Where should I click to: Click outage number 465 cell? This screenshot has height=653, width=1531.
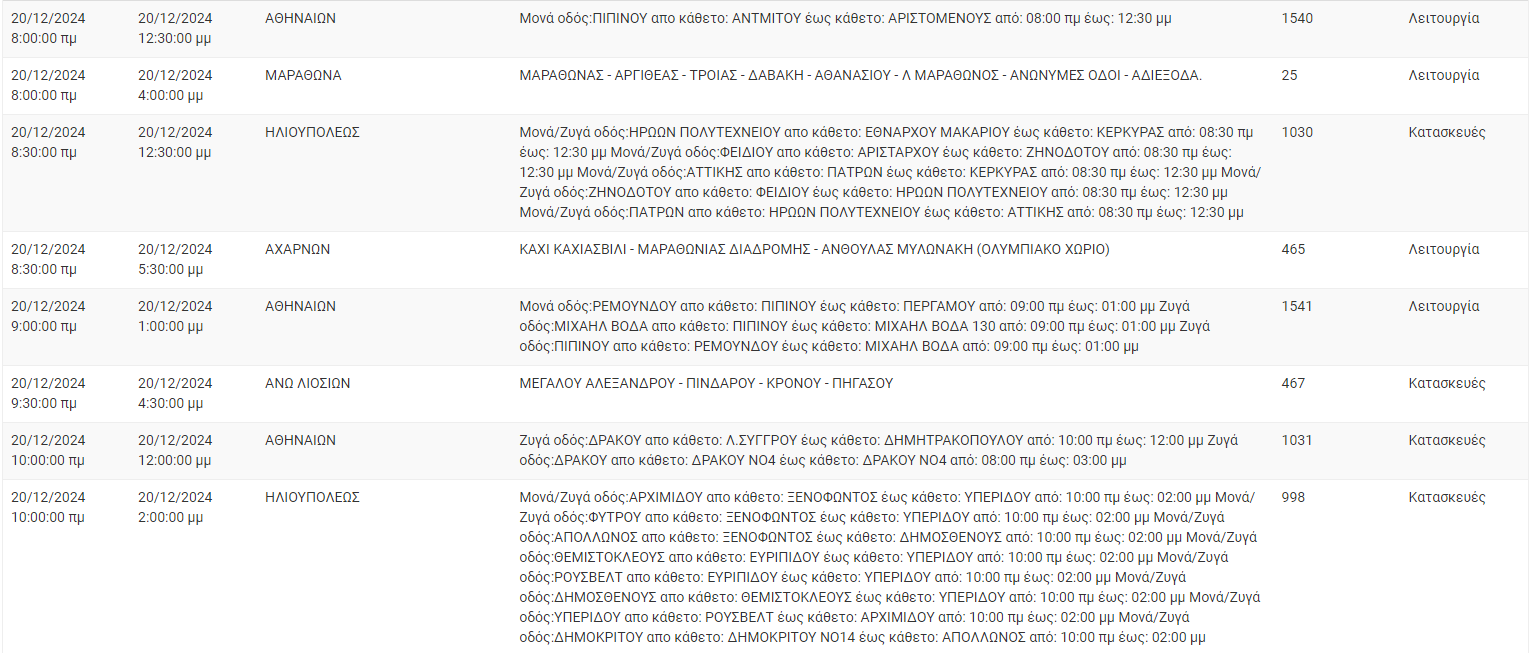point(1293,250)
